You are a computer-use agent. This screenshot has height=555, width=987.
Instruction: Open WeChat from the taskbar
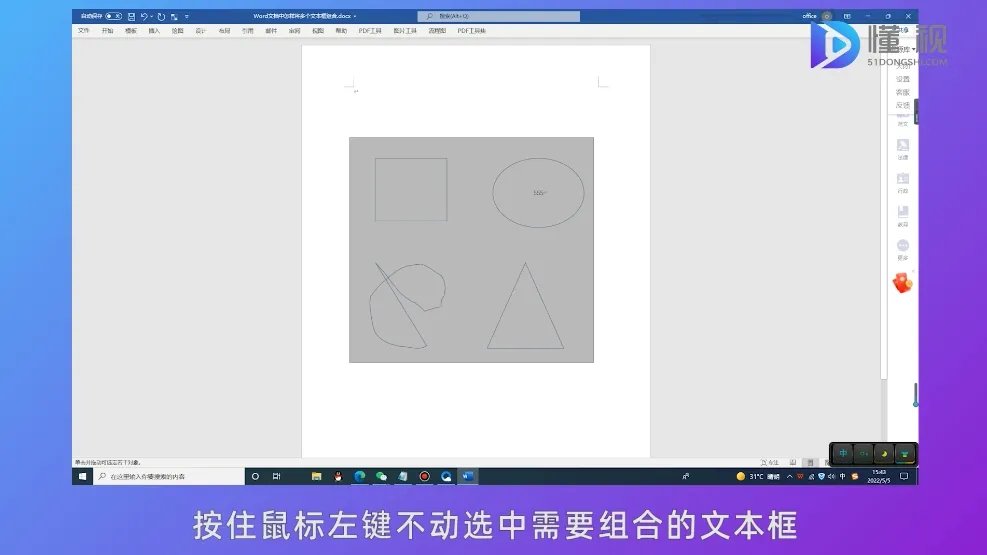point(381,476)
